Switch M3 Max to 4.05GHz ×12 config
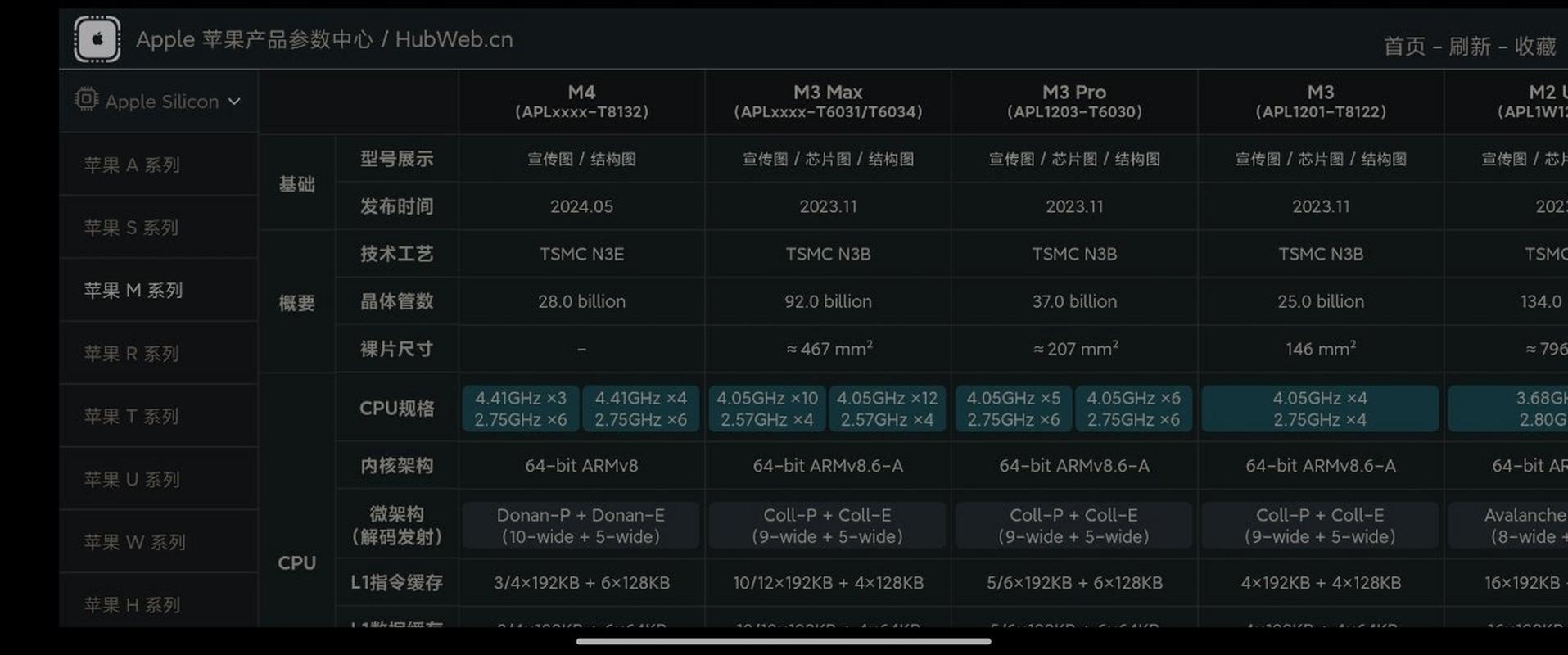The image size is (1568, 655). tap(887, 409)
